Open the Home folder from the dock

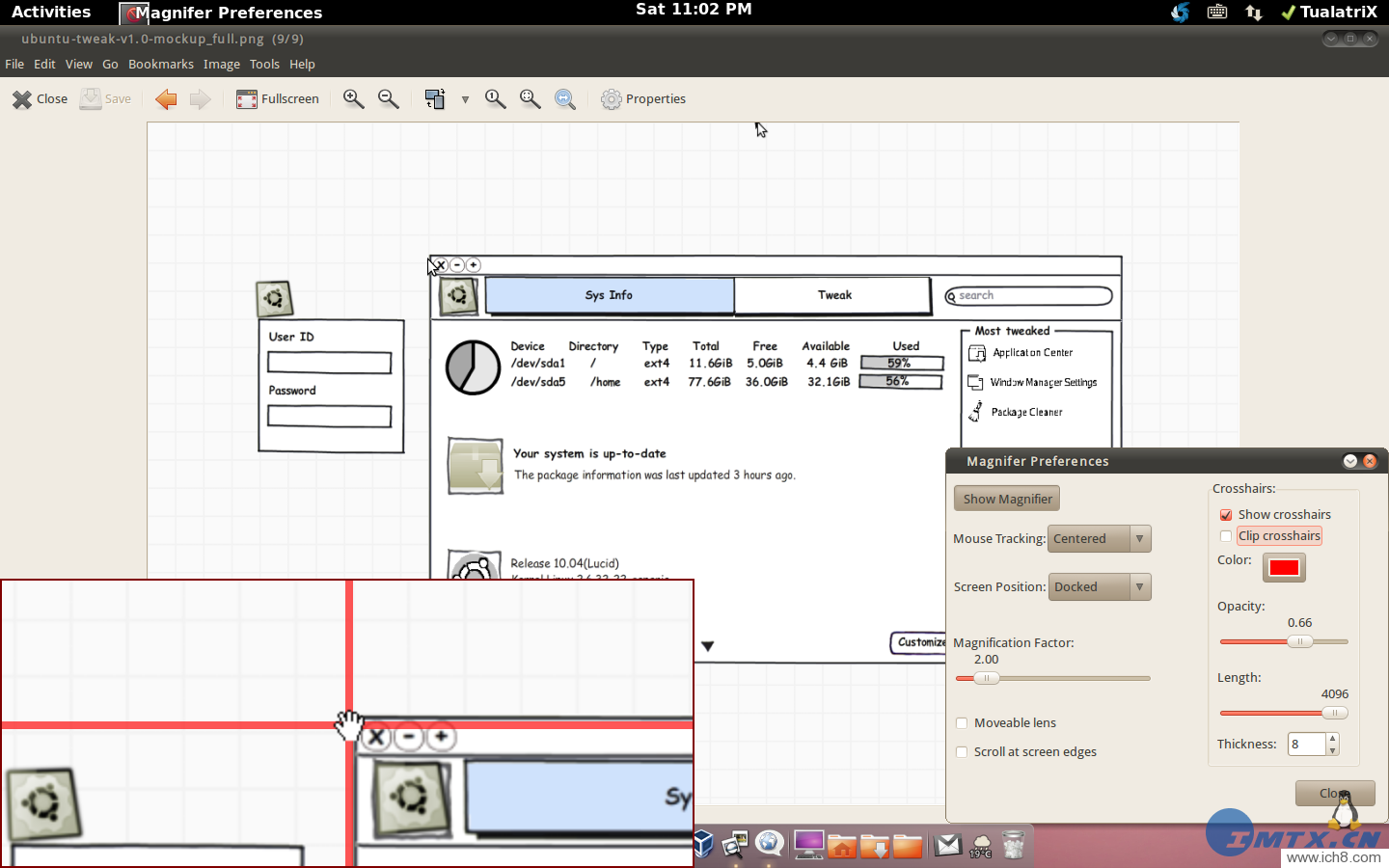click(842, 846)
